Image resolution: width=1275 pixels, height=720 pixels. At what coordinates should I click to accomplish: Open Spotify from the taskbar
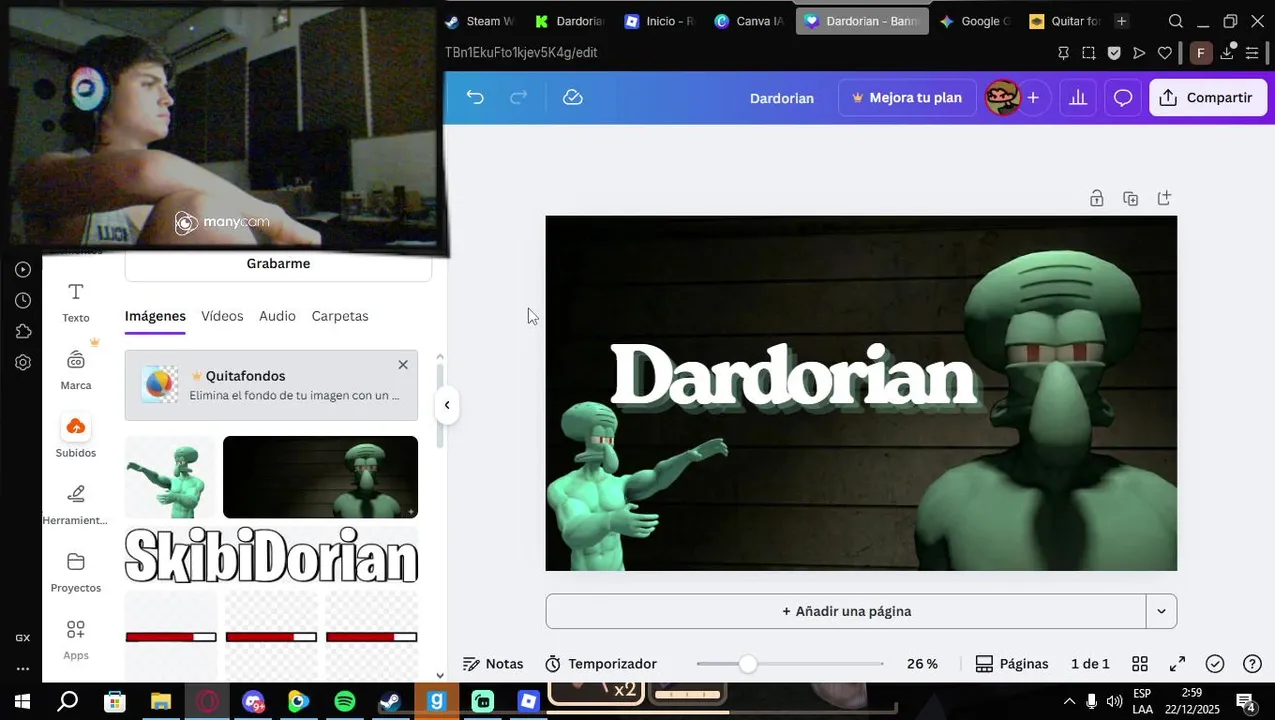(345, 701)
